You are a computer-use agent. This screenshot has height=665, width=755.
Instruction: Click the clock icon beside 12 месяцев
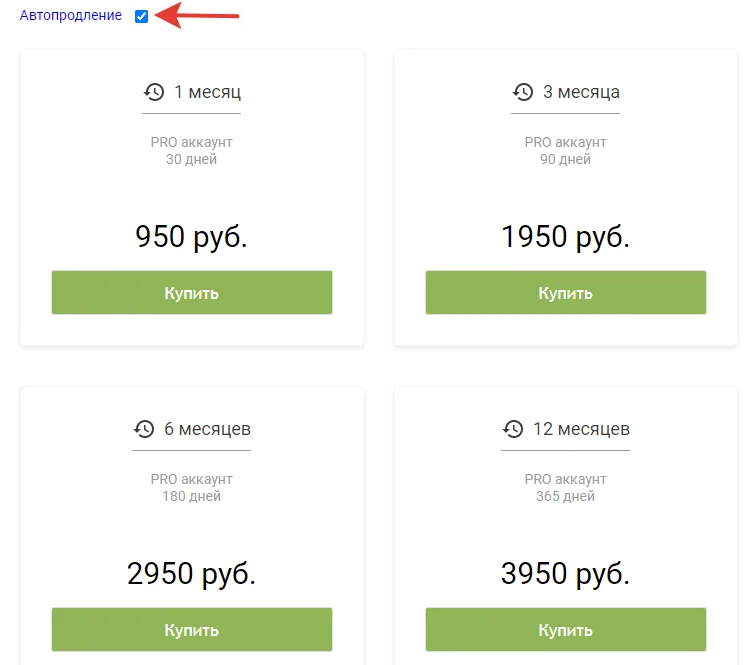[x=513, y=429]
